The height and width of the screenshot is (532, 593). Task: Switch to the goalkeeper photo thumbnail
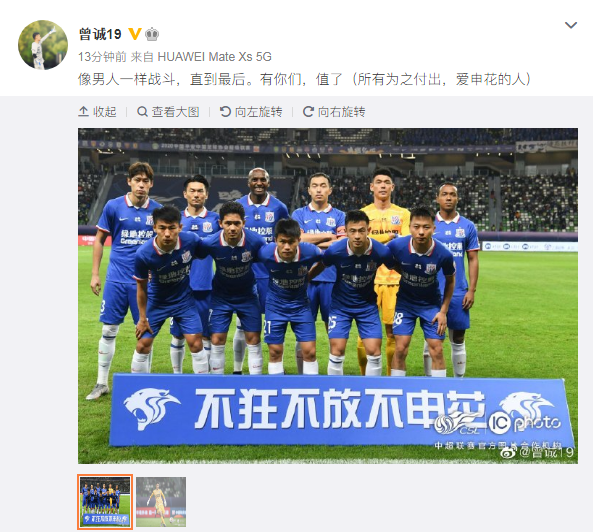coord(161,502)
